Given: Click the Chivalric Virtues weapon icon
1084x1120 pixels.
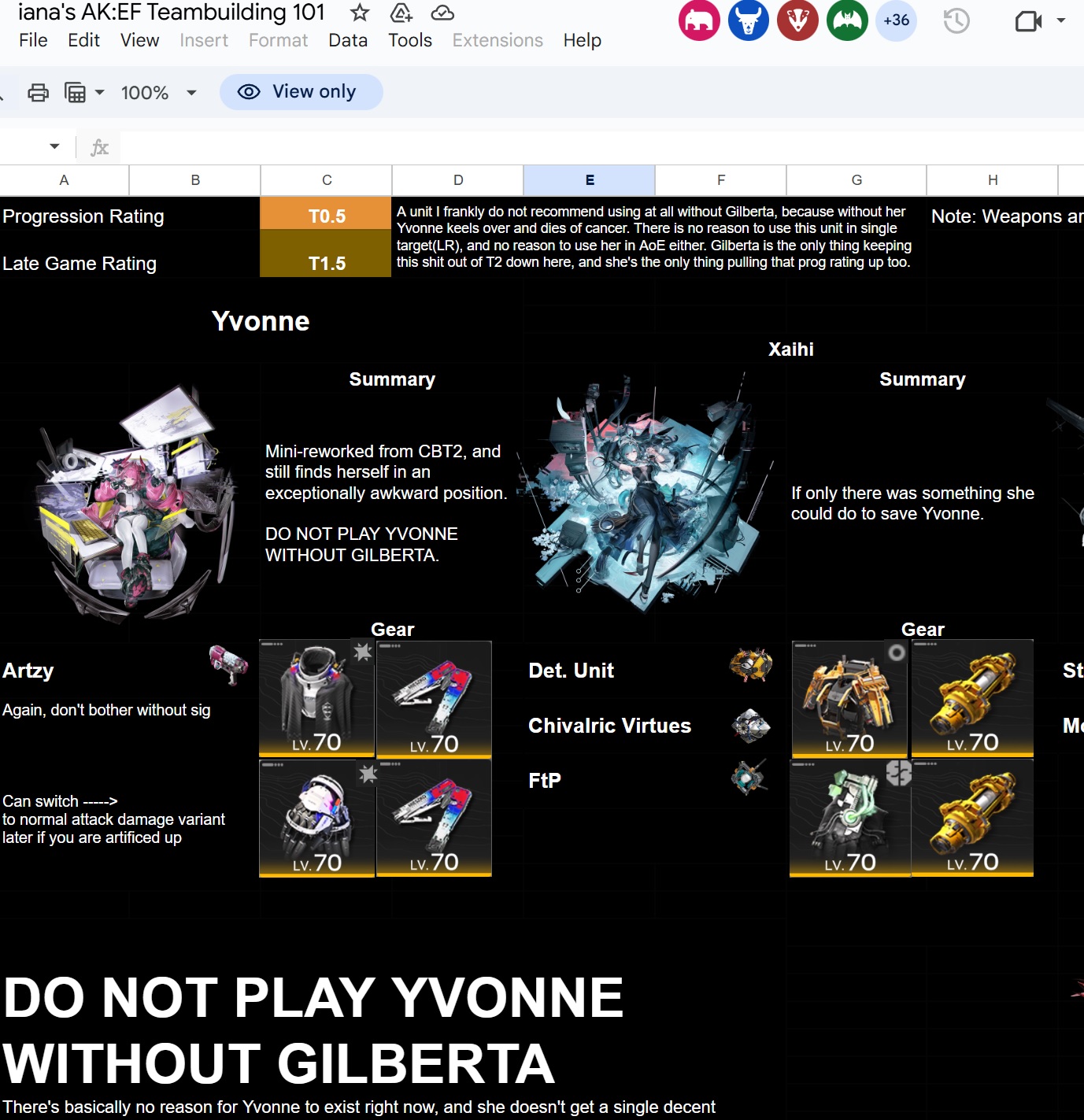Looking at the screenshot, I should (751, 726).
